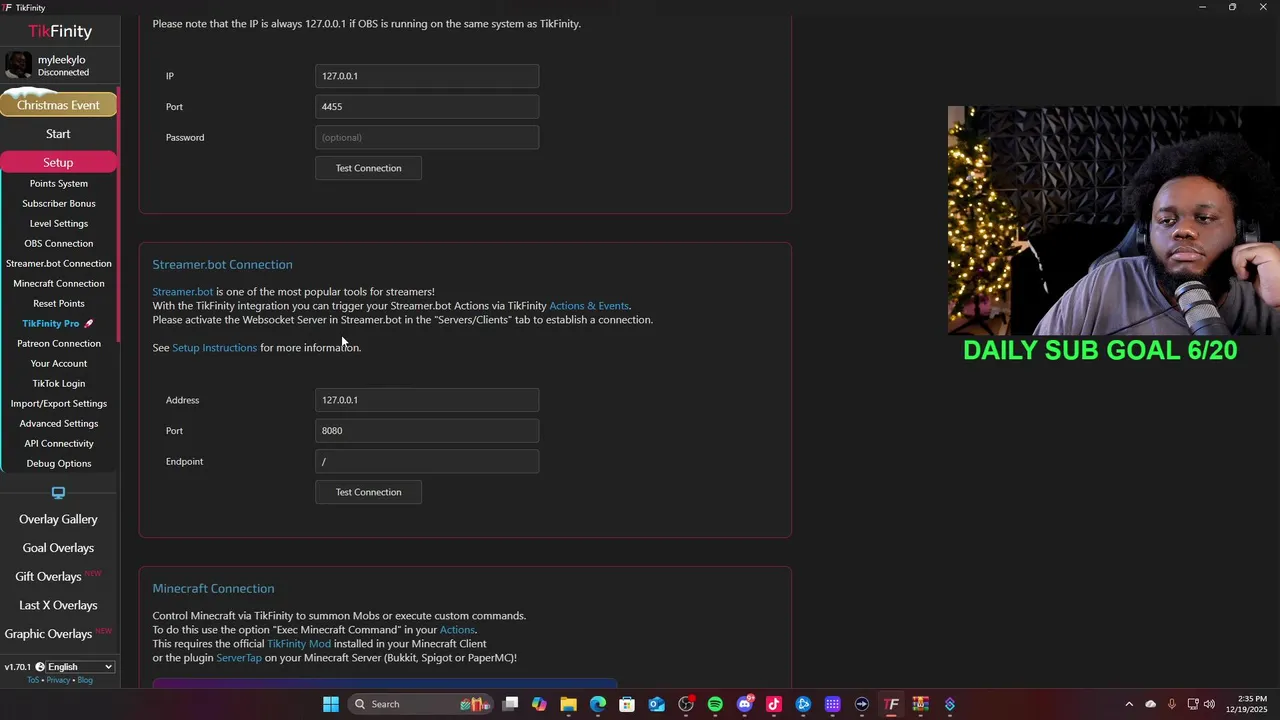Viewport: 1280px width, 720px height.
Task: Open Task View from the taskbar
Action: pyautogui.click(x=510, y=704)
